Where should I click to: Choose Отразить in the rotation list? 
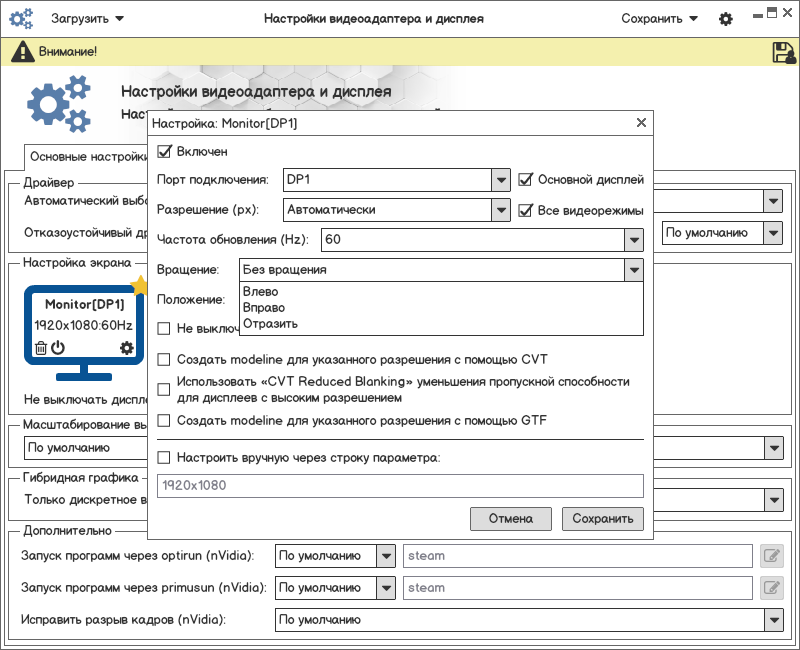coord(270,323)
